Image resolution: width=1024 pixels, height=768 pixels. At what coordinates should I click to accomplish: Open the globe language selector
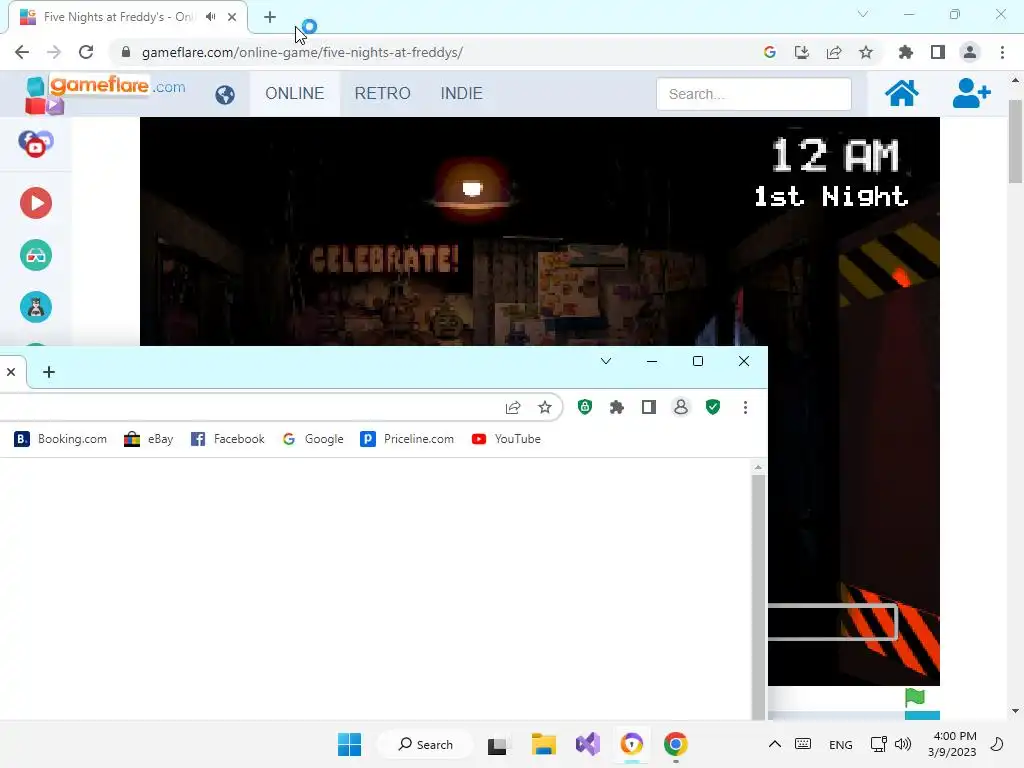click(x=225, y=95)
